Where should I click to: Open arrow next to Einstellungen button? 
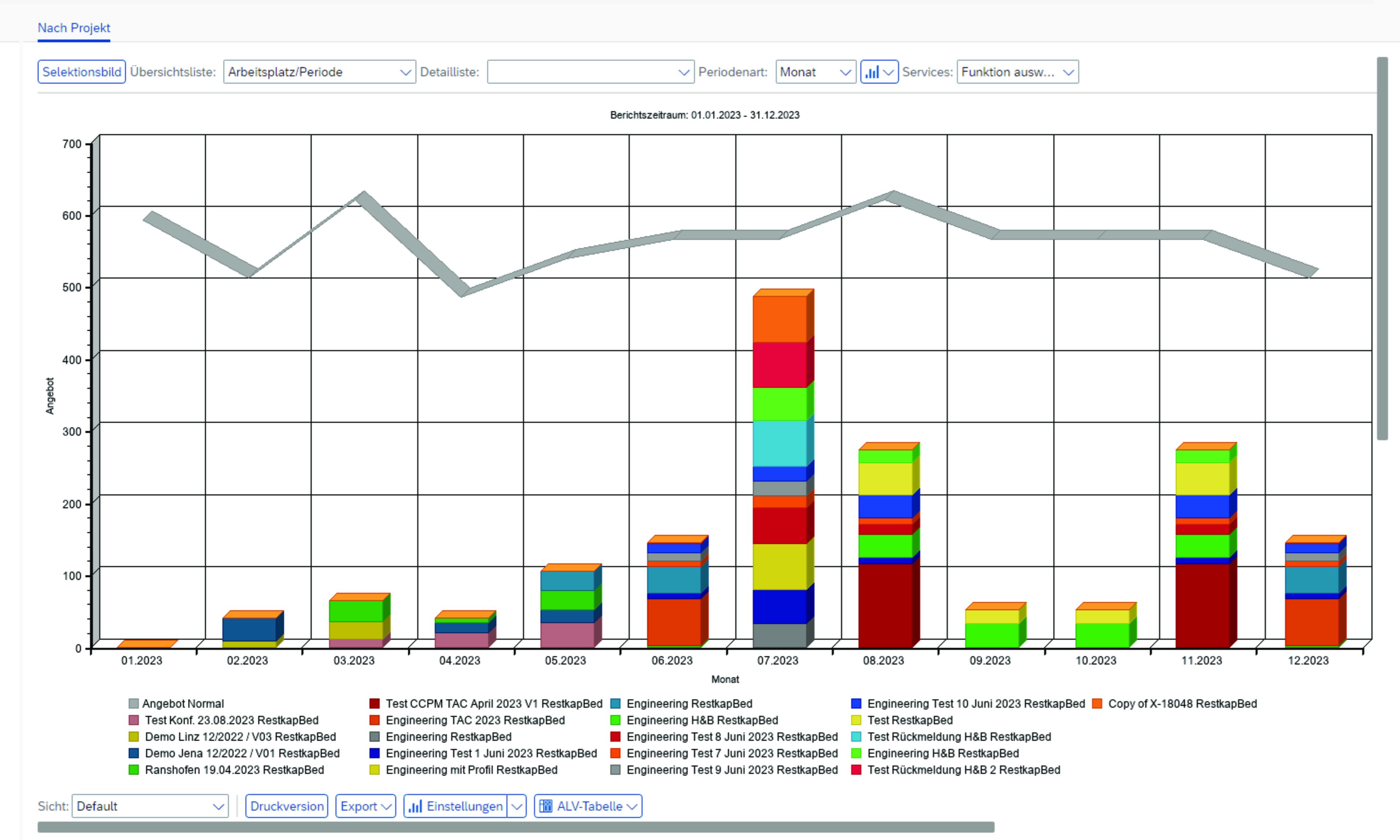(517, 806)
